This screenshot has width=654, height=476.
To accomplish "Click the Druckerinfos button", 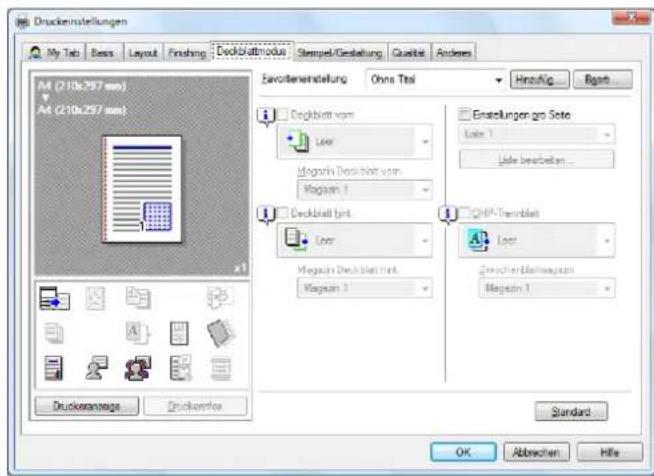I will (x=195, y=406).
